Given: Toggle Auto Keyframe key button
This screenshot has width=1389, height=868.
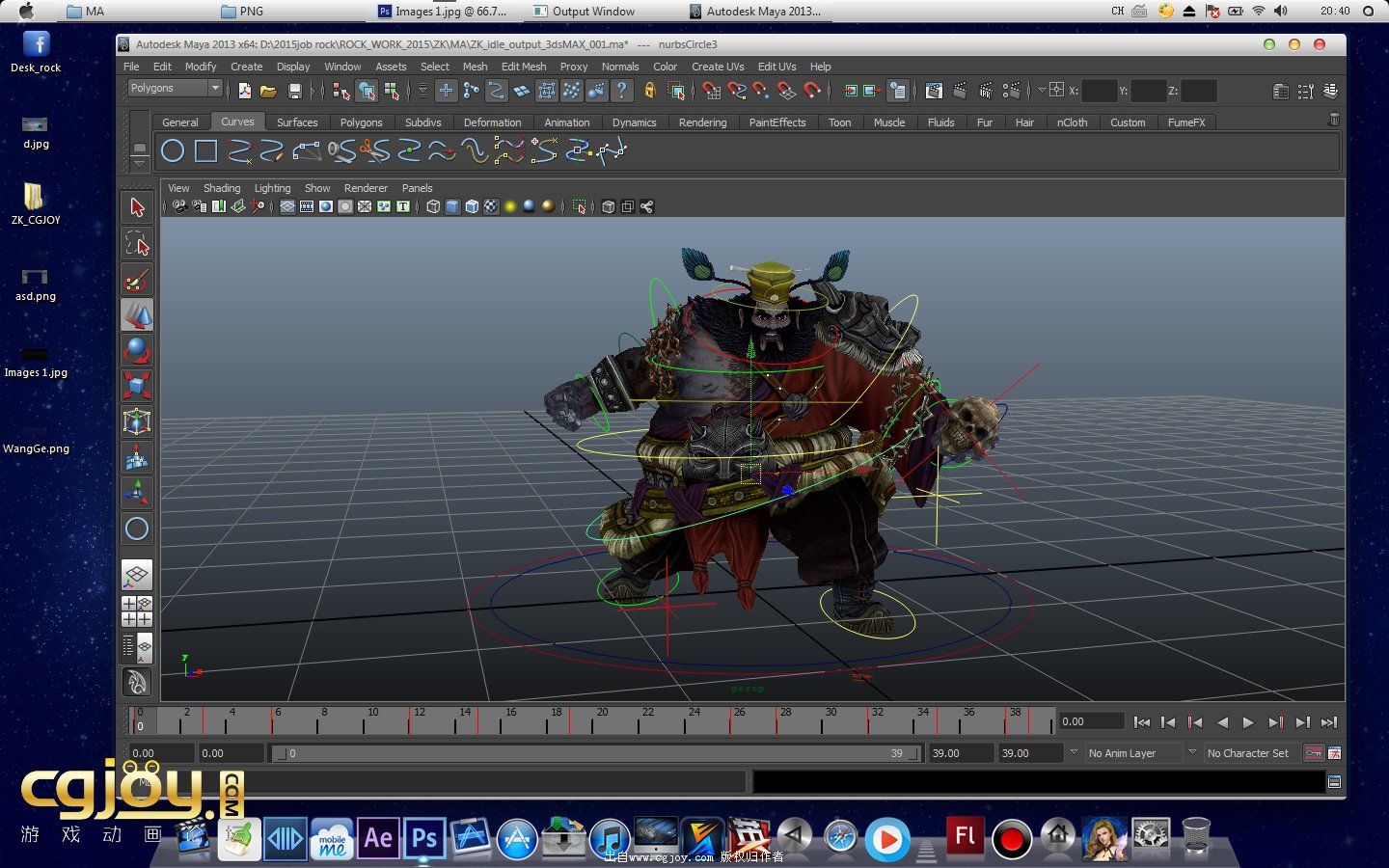Looking at the screenshot, I should point(1313,753).
